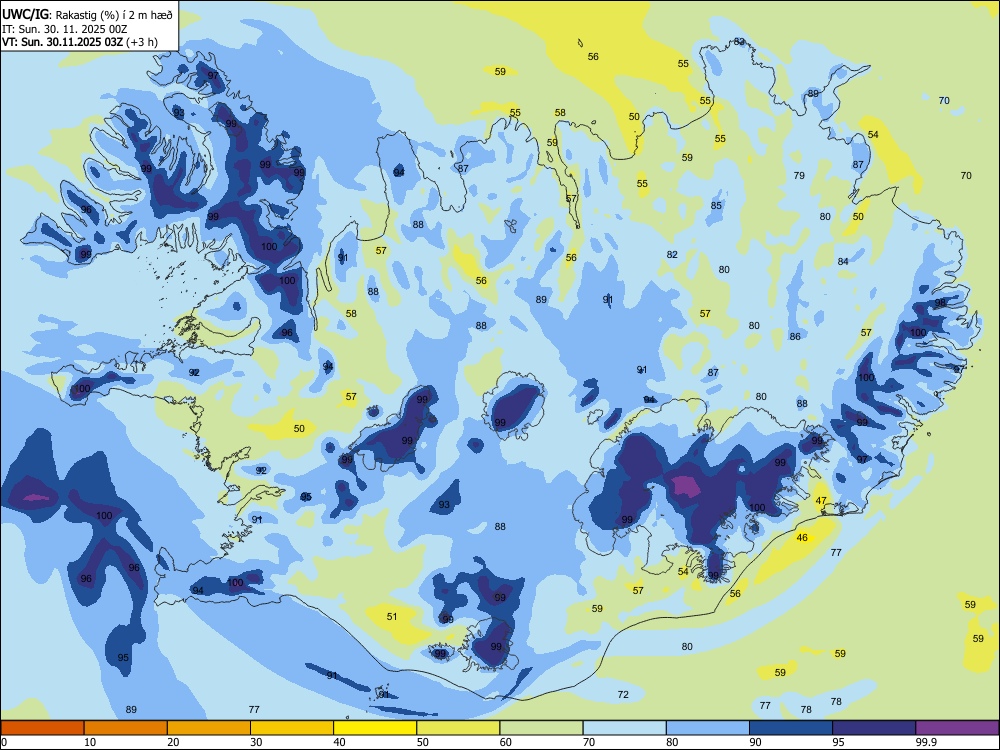1000x750 pixels.
Task: Select the map humidity value '47'
Action: click(x=821, y=501)
